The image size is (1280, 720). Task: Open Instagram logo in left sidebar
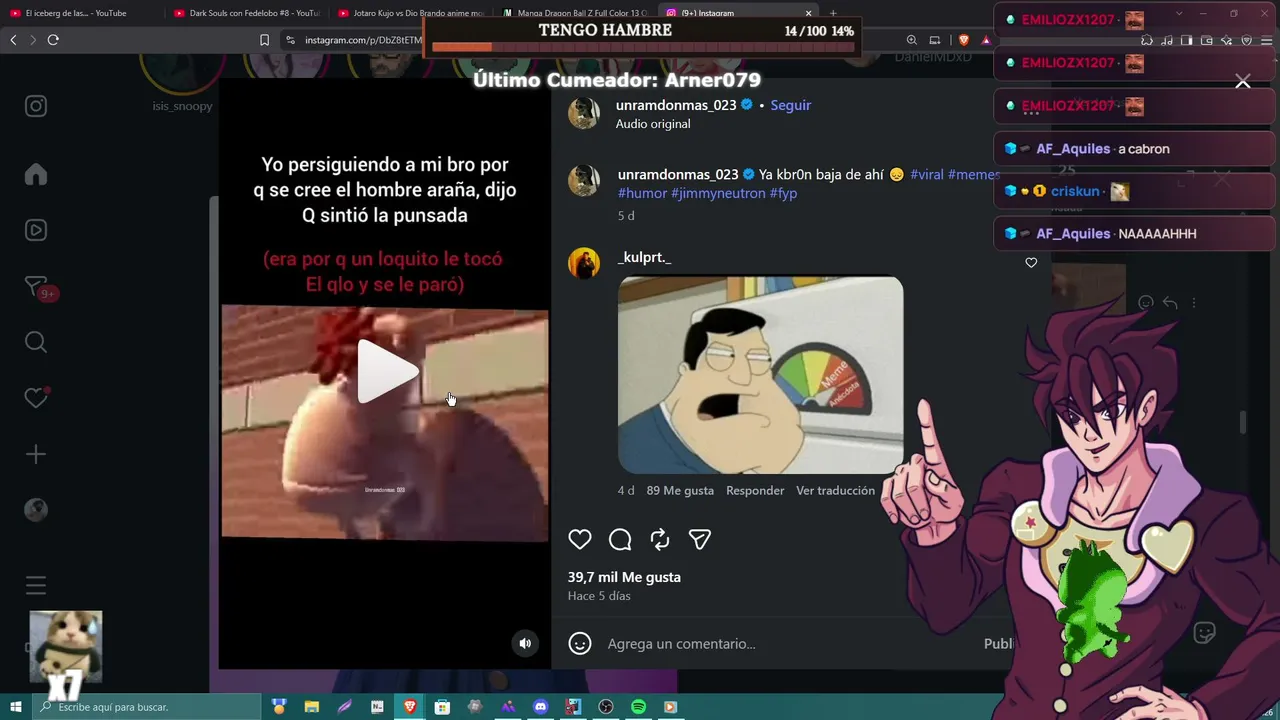tap(36, 106)
